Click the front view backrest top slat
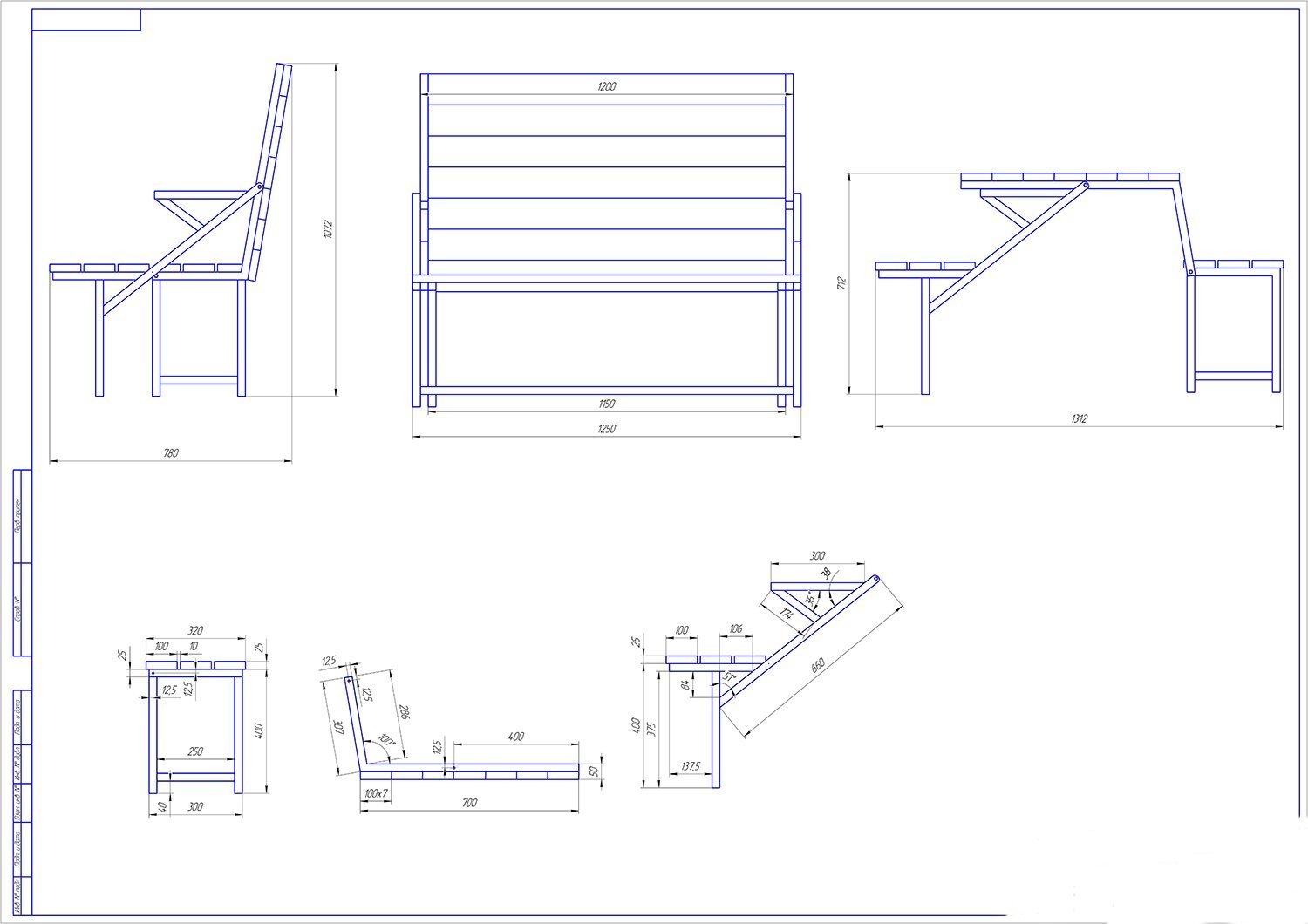Image resolution: width=1308 pixels, height=924 pixels. point(608,88)
